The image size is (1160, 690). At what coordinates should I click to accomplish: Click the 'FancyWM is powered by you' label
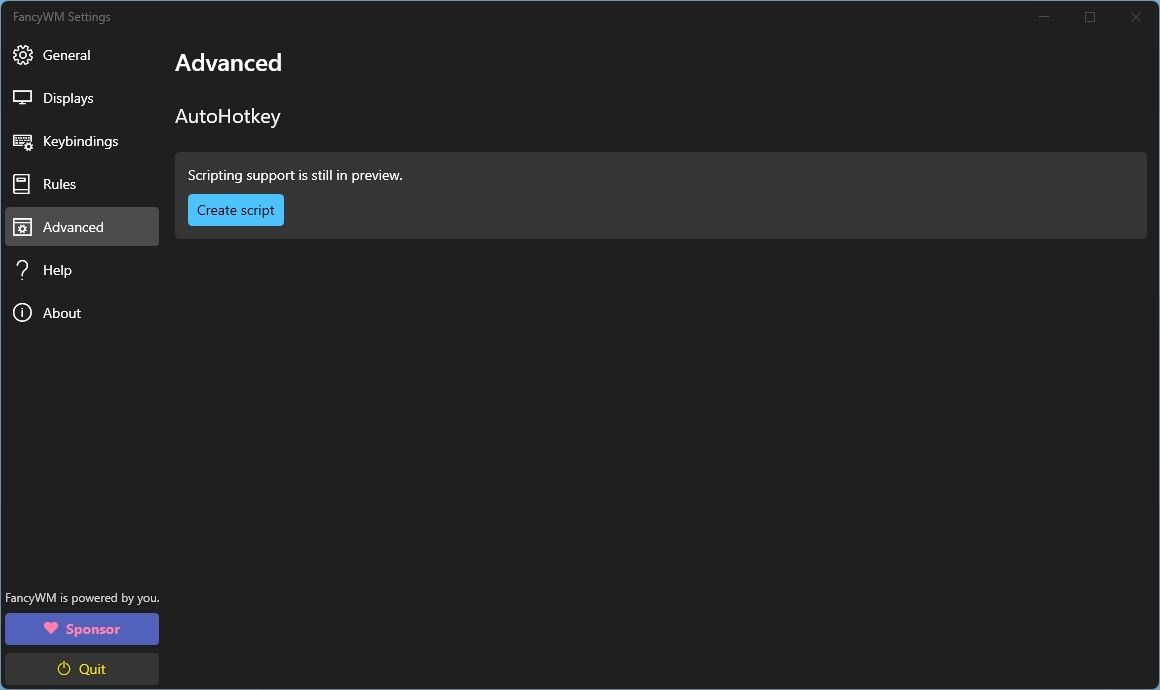coord(81,597)
